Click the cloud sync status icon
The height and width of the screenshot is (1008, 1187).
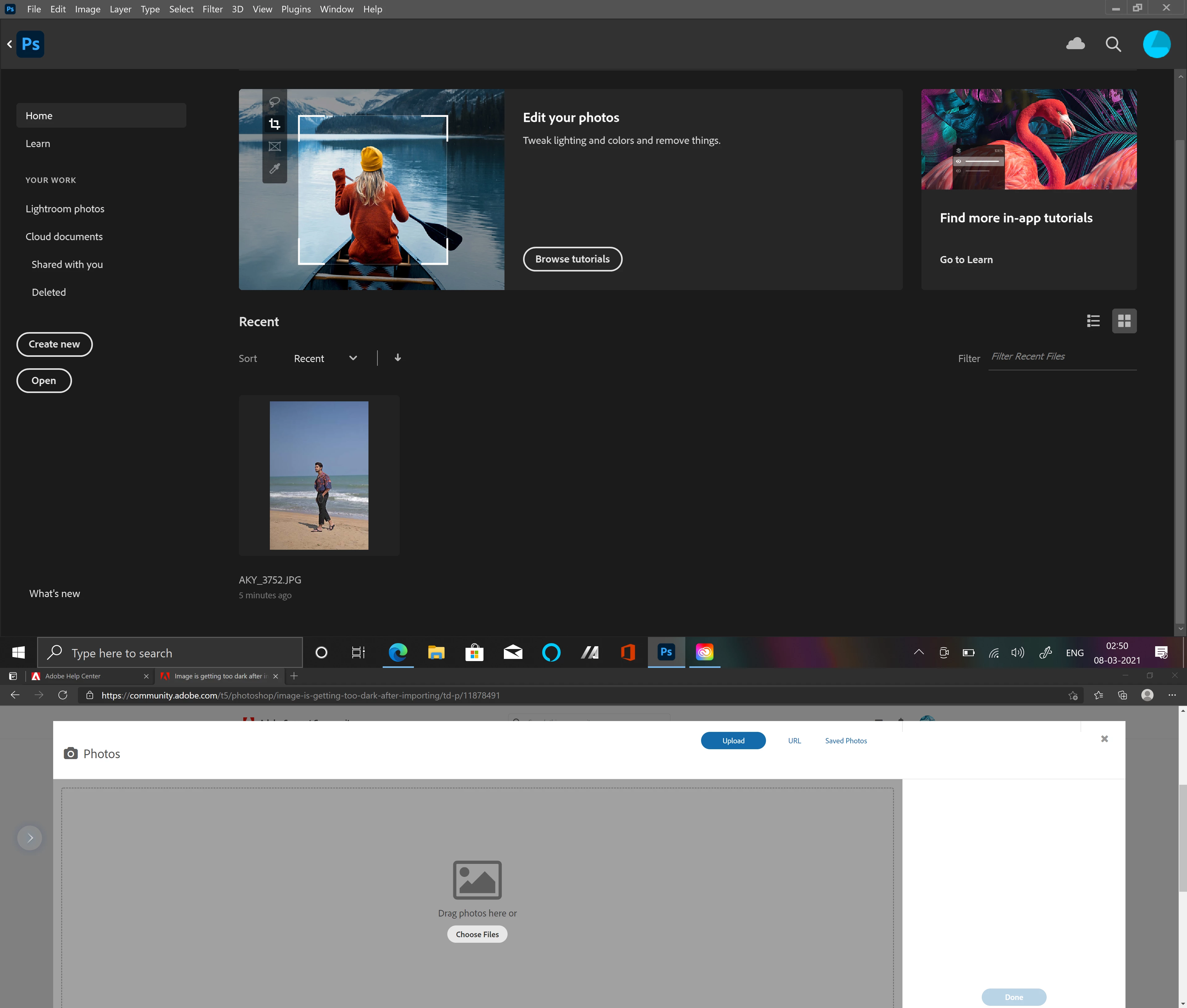coord(1075,44)
